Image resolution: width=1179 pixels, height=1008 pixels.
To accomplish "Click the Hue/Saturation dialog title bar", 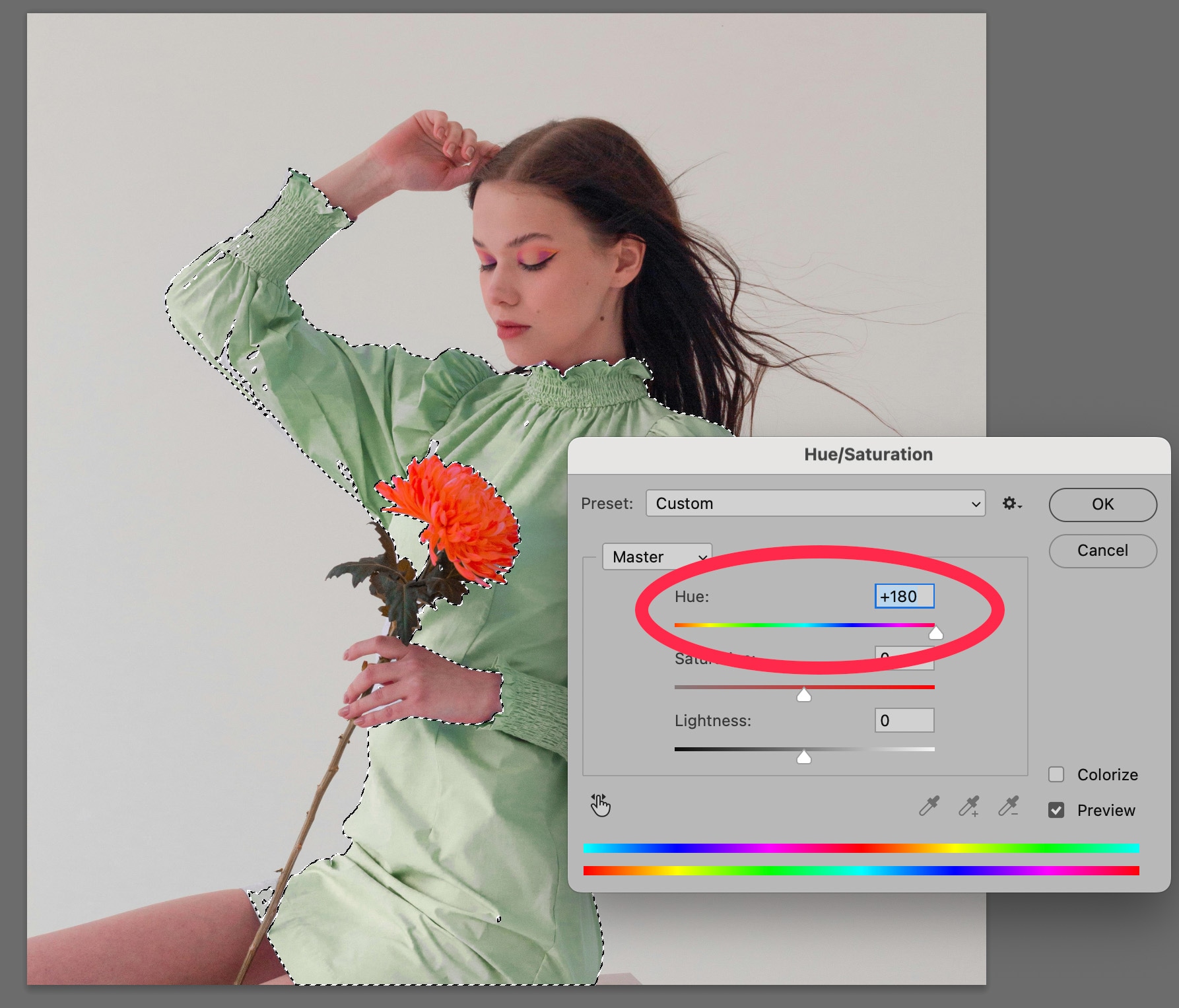I will pos(868,455).
